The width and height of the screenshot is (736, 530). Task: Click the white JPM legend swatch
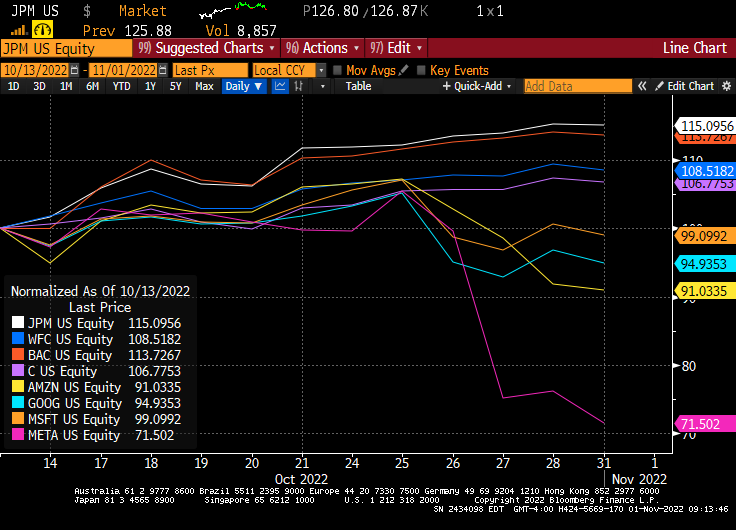pyautogui.click(x=18, y=323)
